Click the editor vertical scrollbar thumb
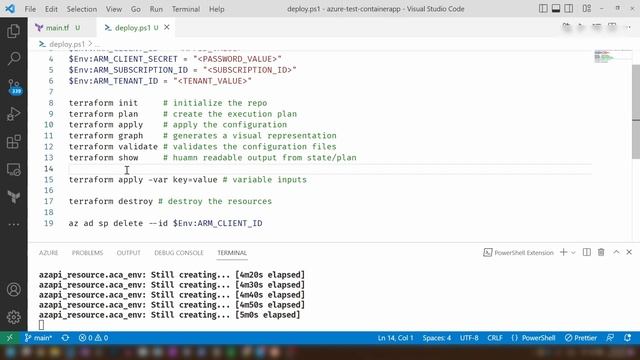 click(636, 111)
